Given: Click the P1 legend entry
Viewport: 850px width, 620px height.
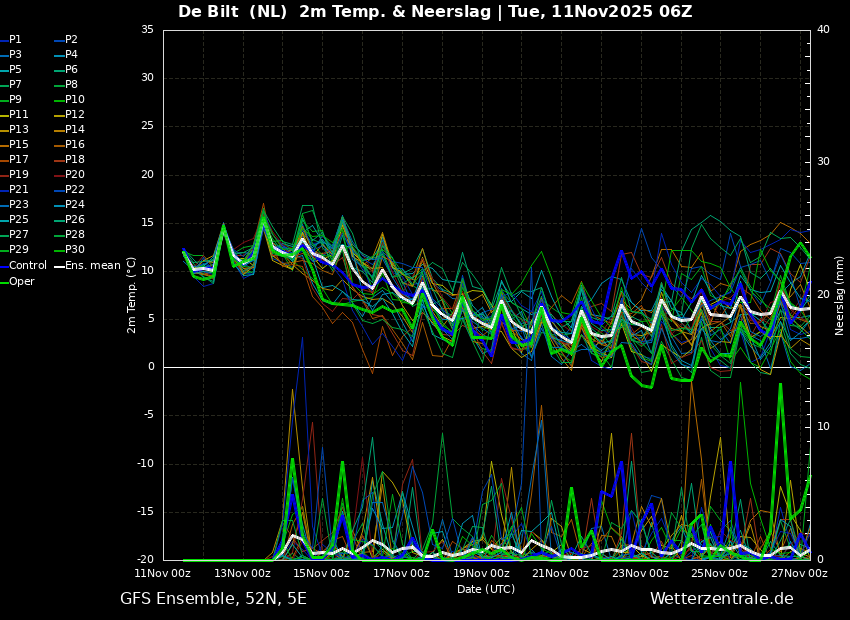Looking at the screenshot, I should pos(11,40).
